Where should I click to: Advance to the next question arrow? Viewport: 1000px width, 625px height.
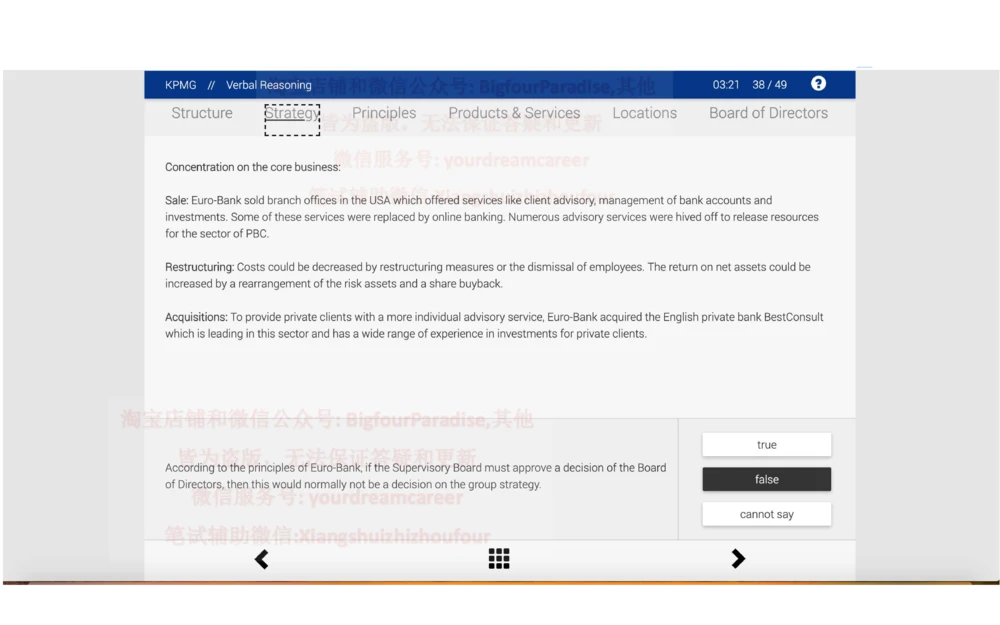(x=738, y=559)
